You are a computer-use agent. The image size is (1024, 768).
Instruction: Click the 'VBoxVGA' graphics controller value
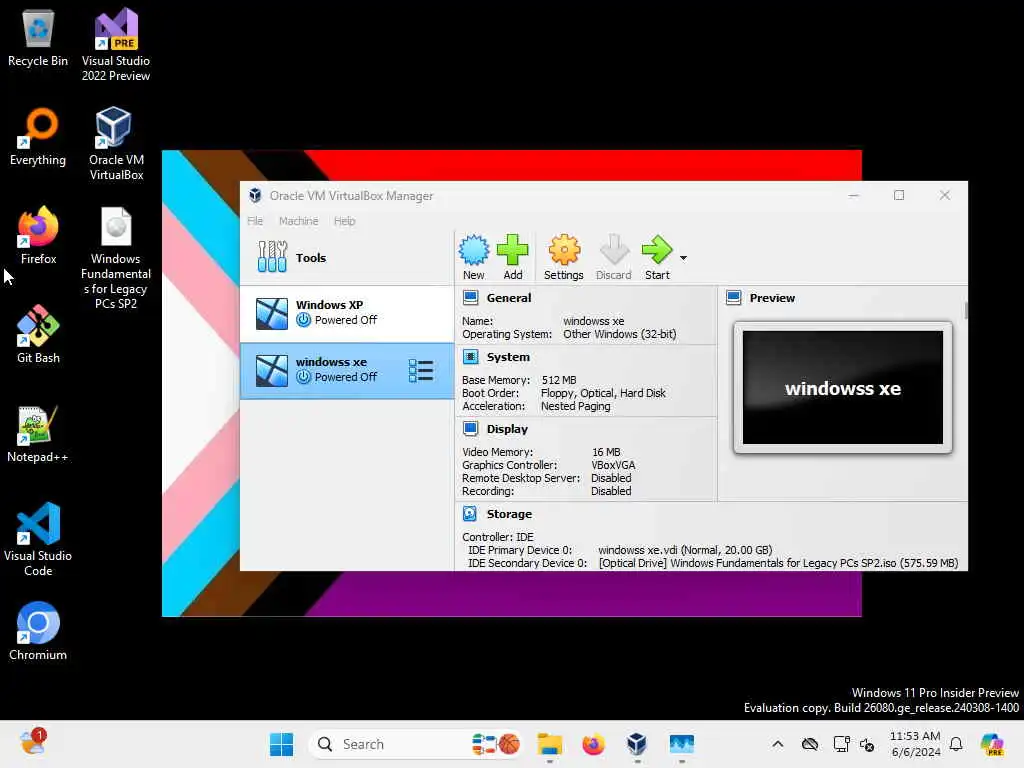click(613, 465)
